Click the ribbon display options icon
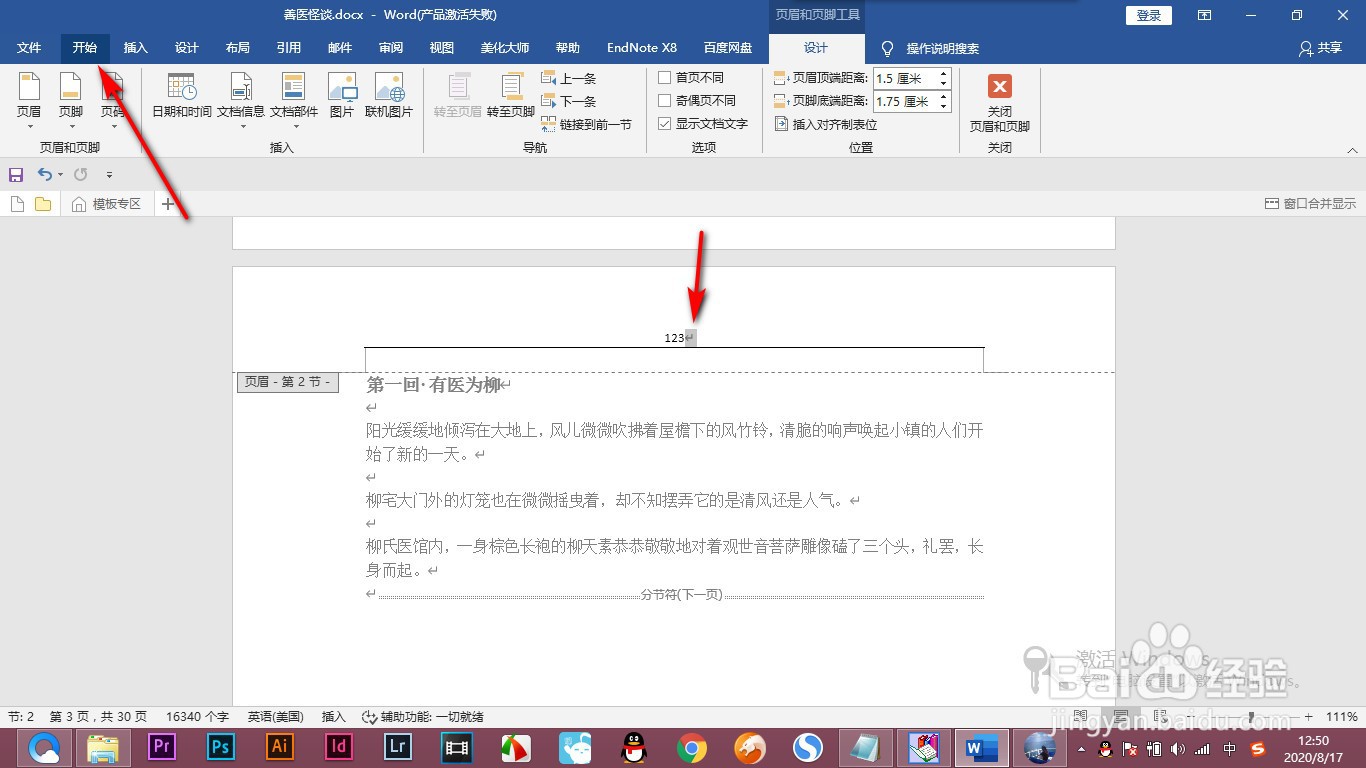The width and height of the screenshot is (1366, 768). 1205,15
